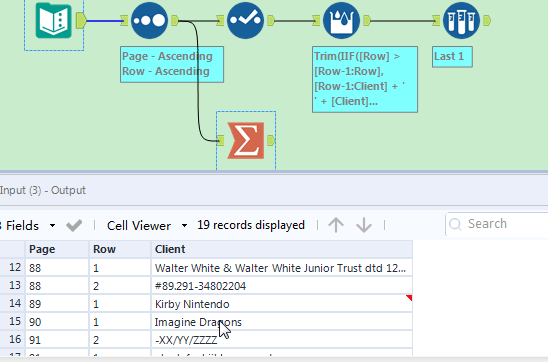This screenshot has height=362, width=548.
Task: Click the Page column header
Action: pos(57,249)
